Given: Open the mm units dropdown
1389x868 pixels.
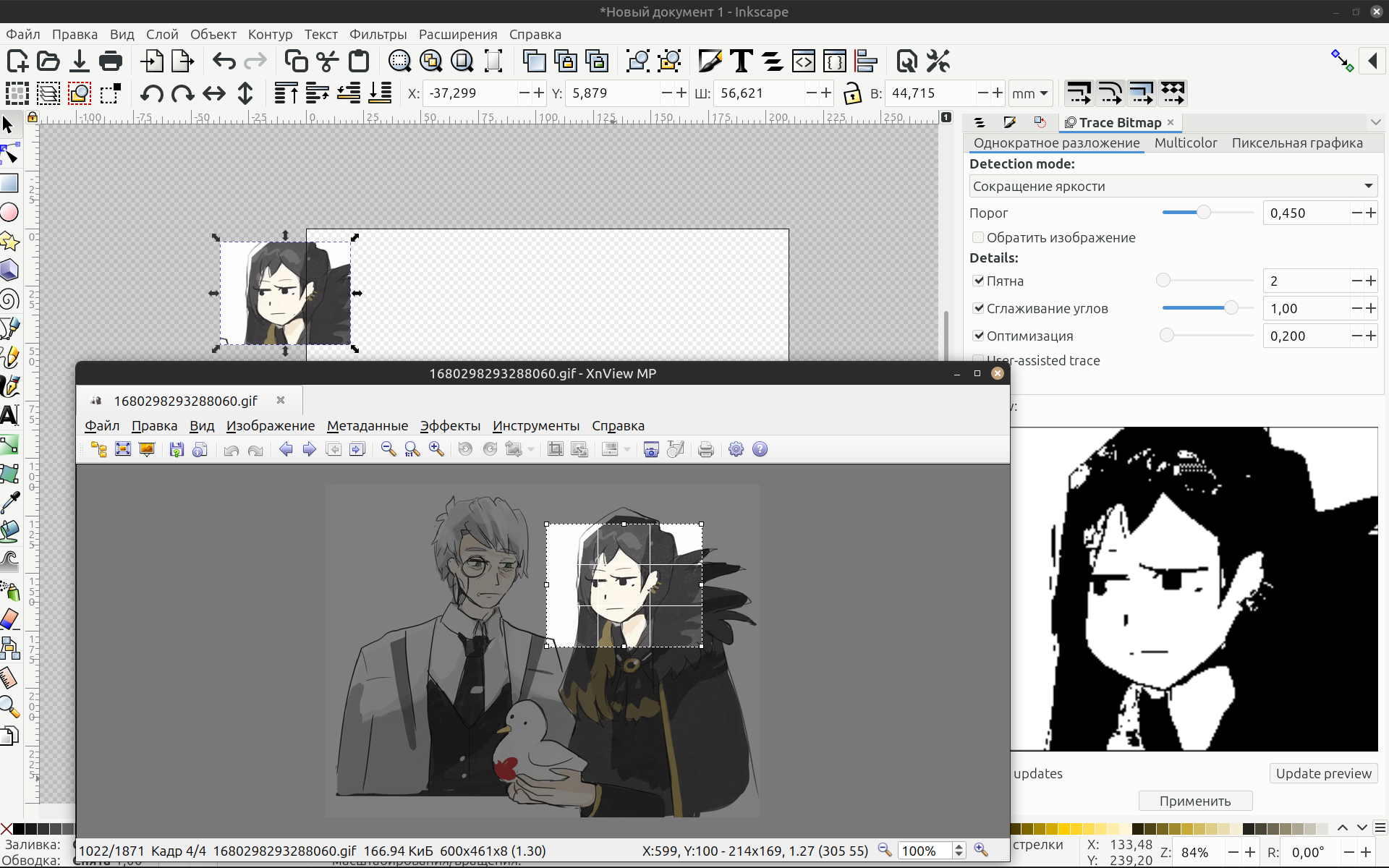Looking at the screenshot, I should (1030, 93).
